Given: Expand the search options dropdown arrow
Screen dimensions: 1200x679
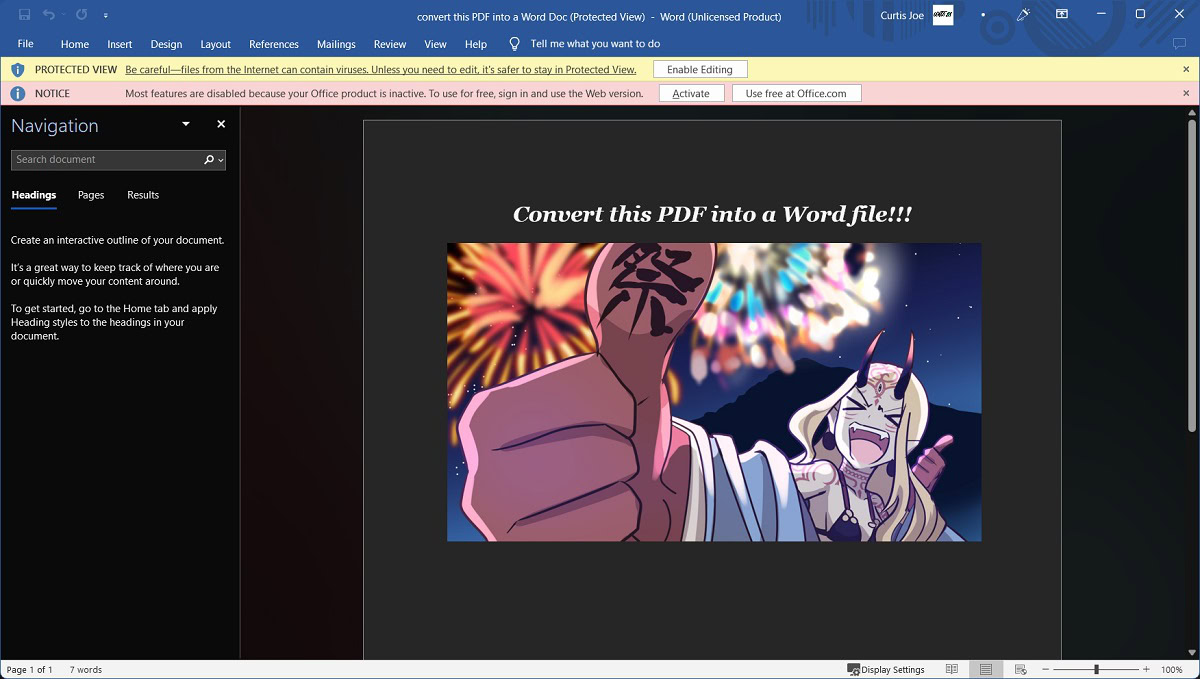Looking at the screenshot, I should pyautogui.click(x=221, y=160).
